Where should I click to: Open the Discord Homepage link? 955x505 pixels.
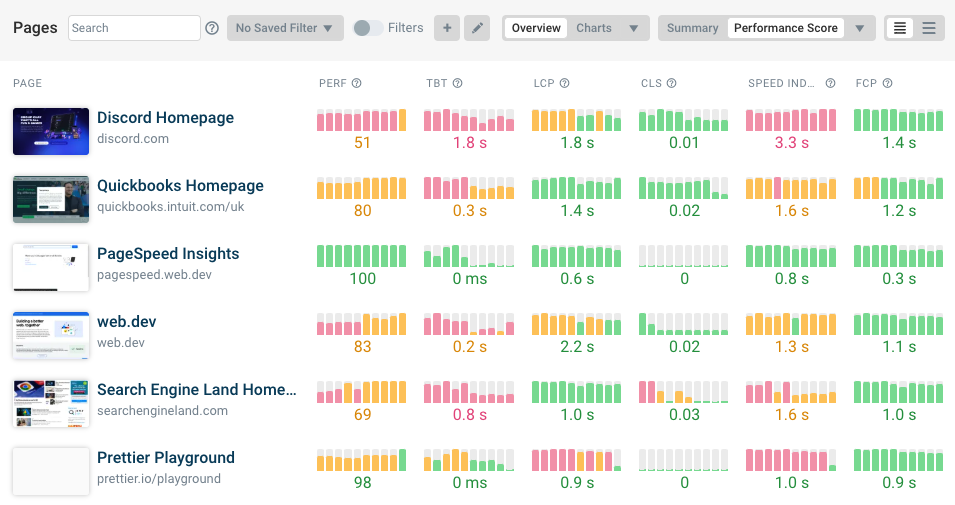tap(165, 118)
